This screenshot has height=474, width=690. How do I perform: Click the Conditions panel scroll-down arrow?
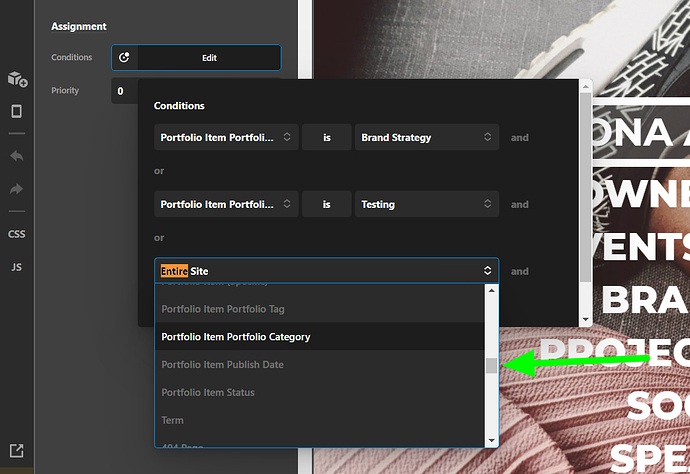tap(585, 320)
